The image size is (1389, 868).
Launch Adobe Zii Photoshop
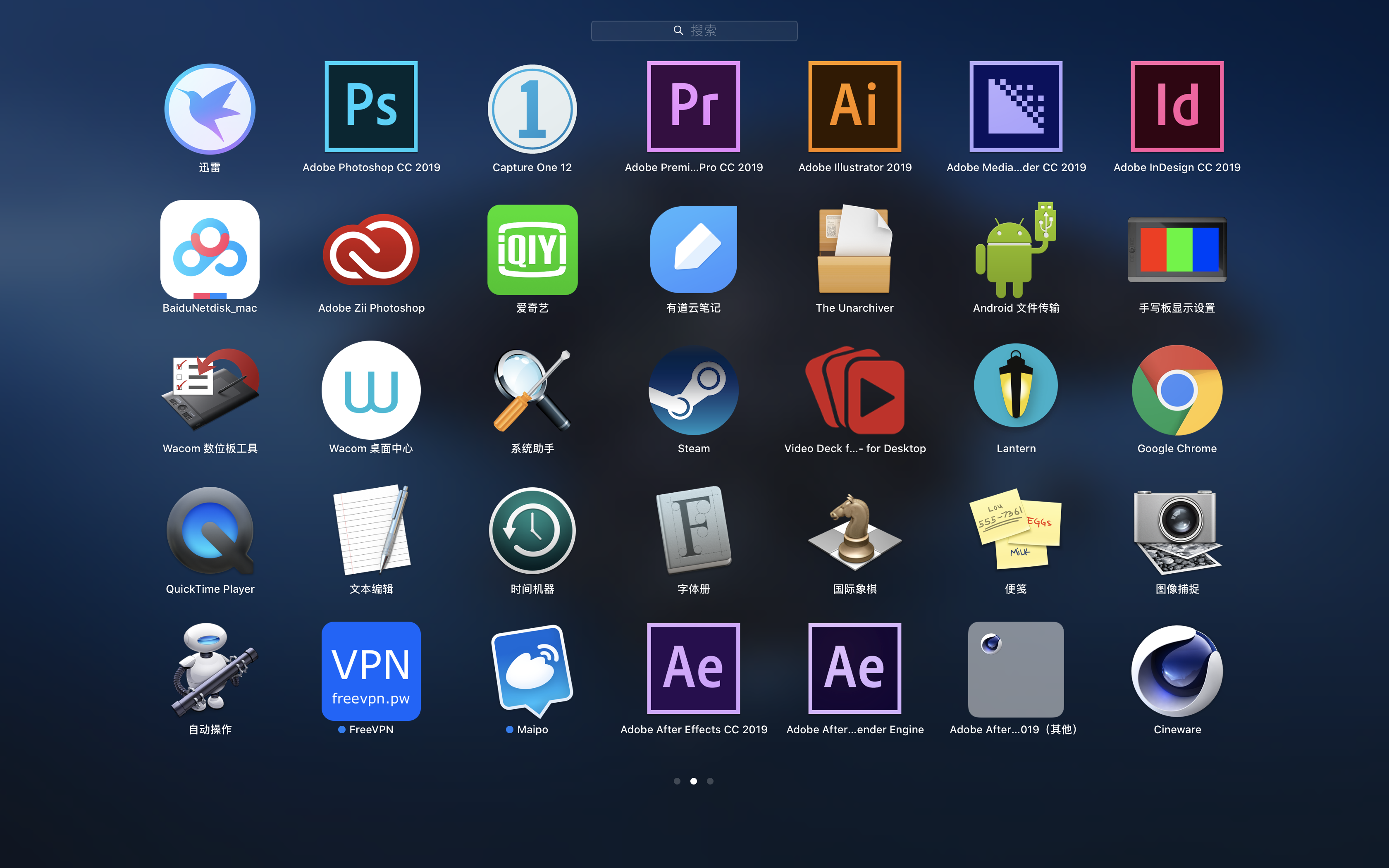click(x=371, y=249)
